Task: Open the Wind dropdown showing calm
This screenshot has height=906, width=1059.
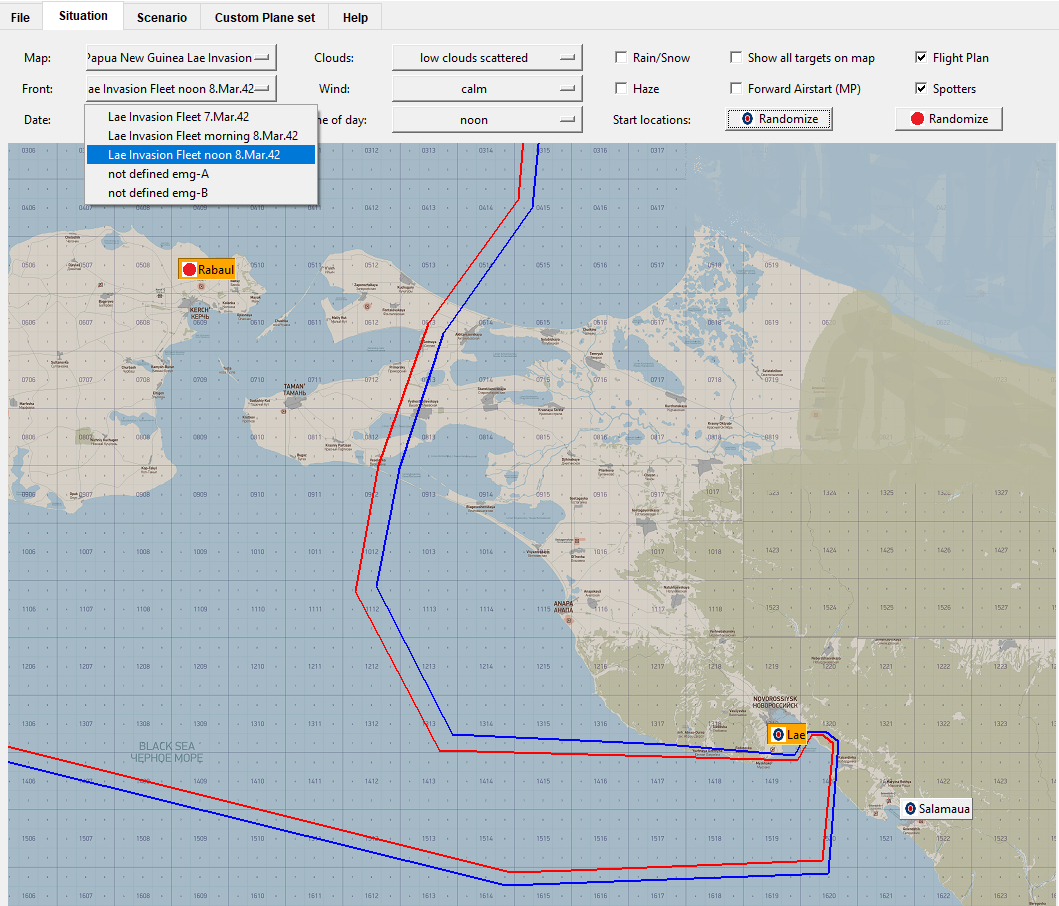Action: (487, 89)
